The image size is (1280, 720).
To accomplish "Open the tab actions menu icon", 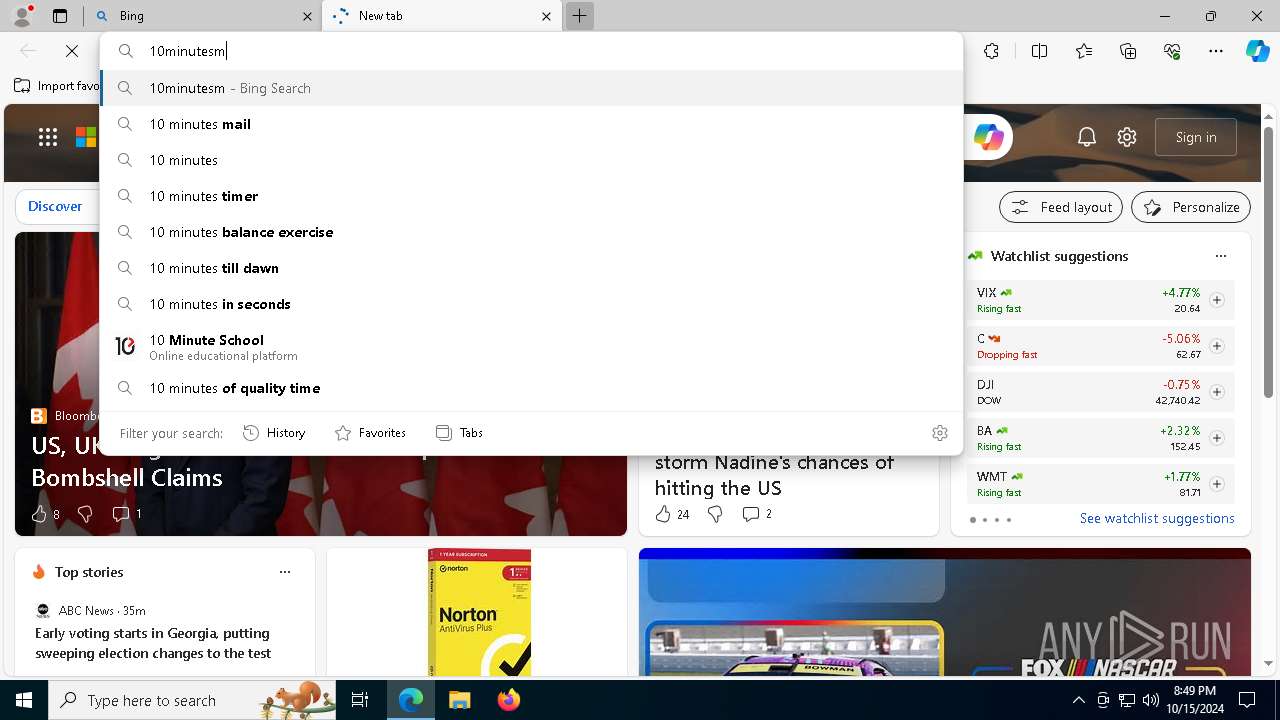I will click(x=60, y=16).
